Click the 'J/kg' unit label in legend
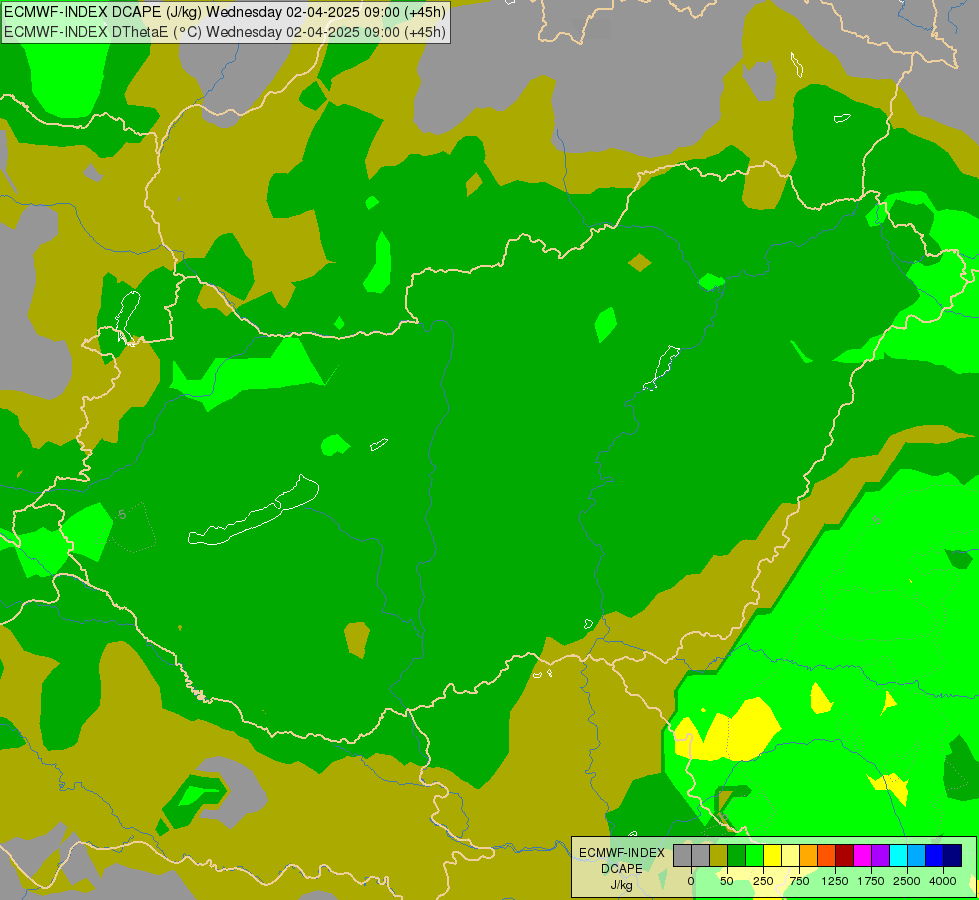The image size is (979, 900). (x=622, y=886)
